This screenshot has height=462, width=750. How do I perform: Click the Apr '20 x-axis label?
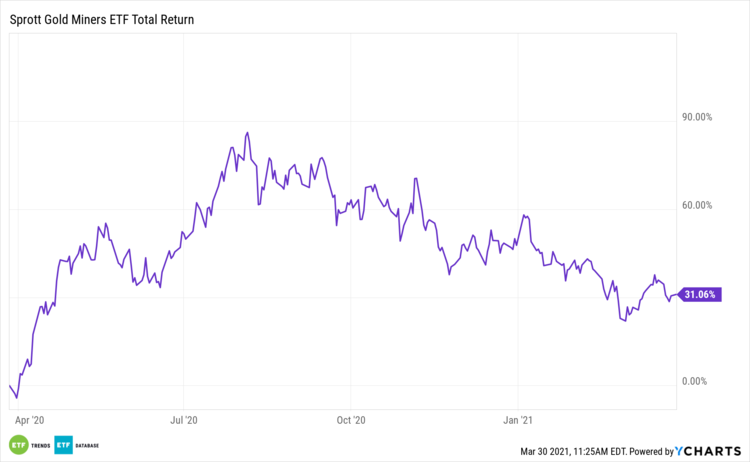[x=30, y=421]
